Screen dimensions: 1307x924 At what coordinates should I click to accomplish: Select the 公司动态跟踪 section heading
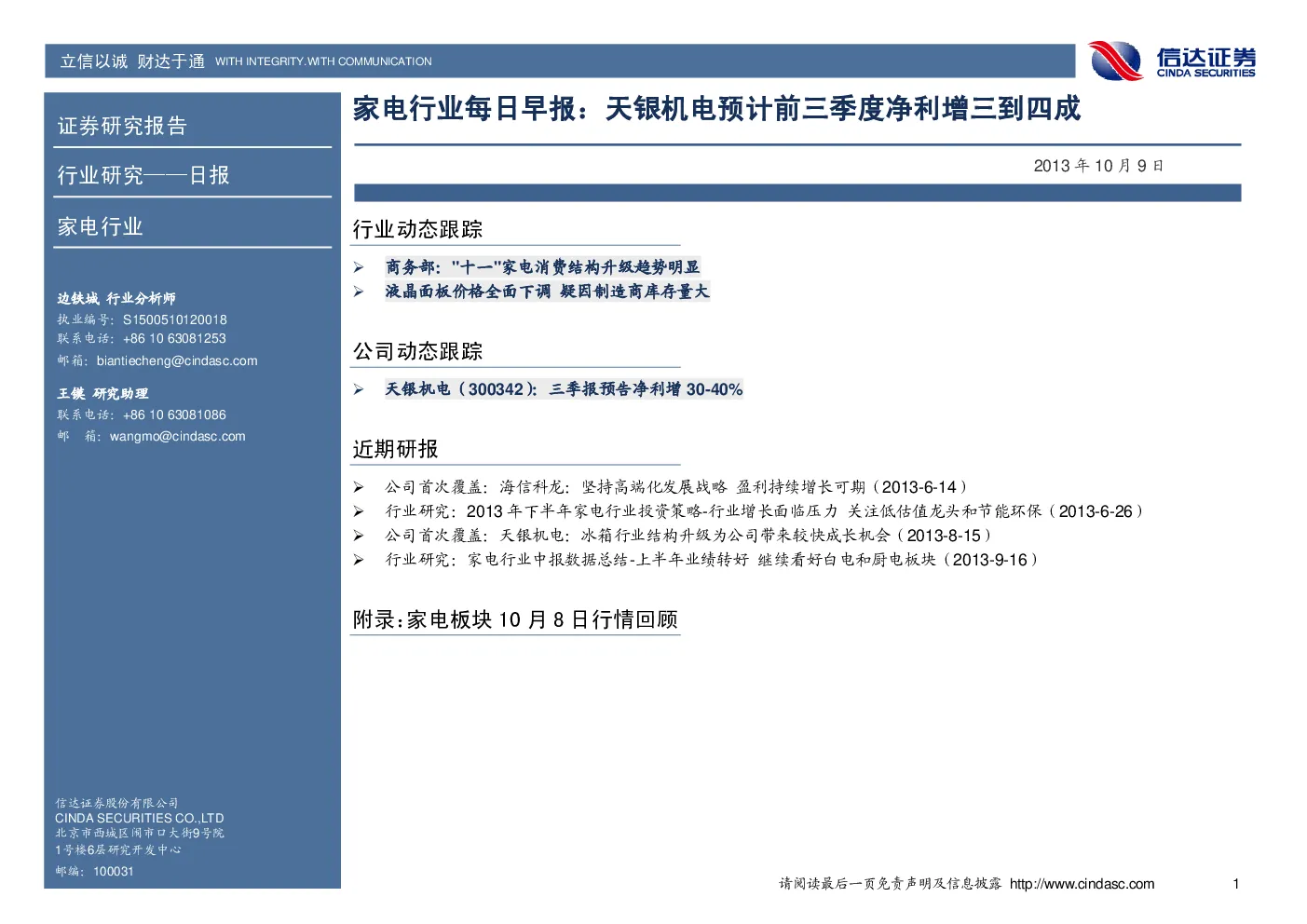coord(417,351)
